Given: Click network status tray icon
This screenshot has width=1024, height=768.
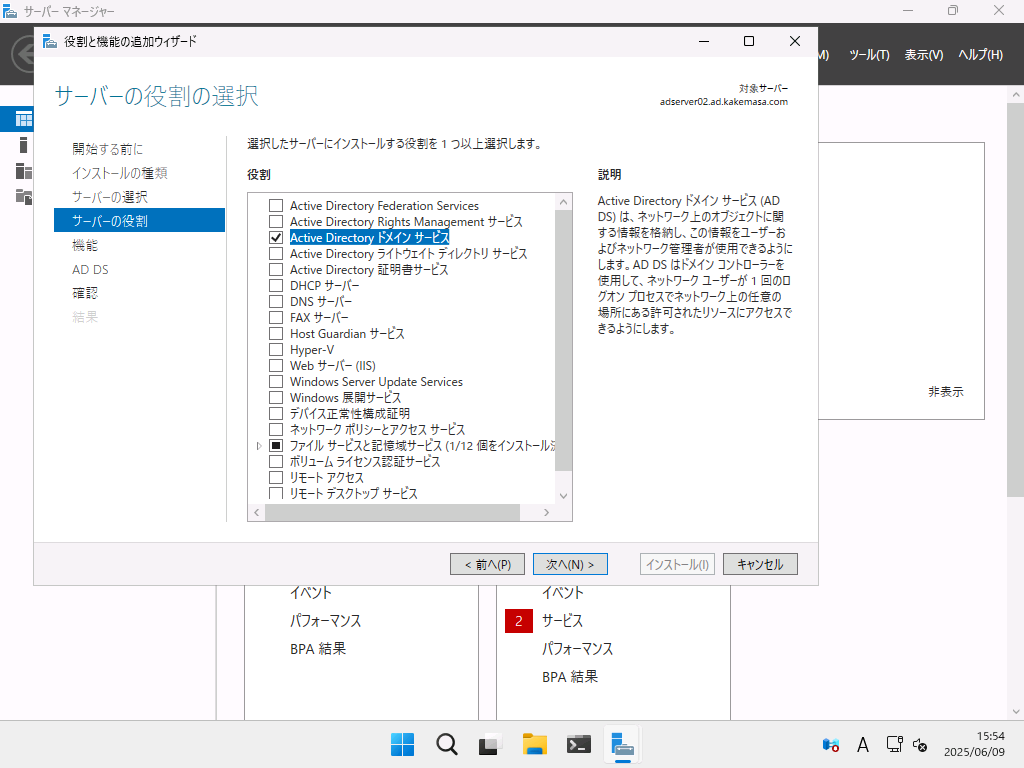Looking at the screenshot, I should click(894, 744).
